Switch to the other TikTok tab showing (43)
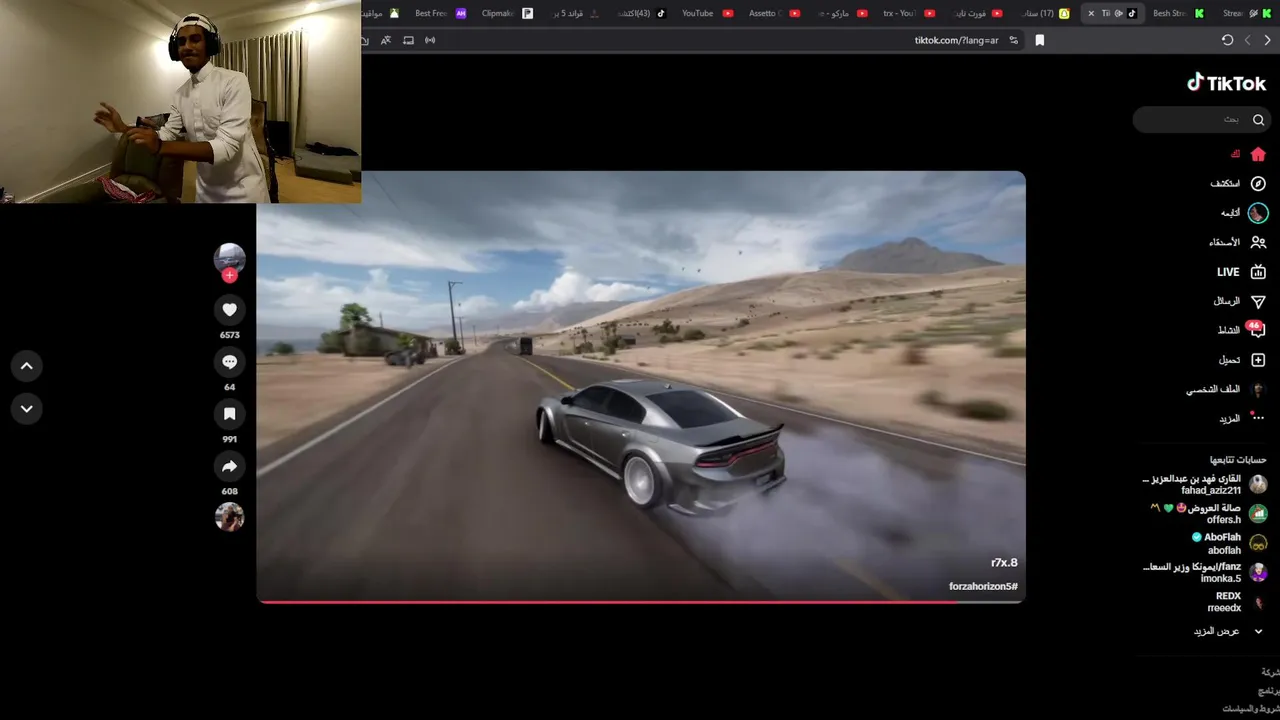The height and width of the screenshot is (720, 1280). (x=641, y=13)
